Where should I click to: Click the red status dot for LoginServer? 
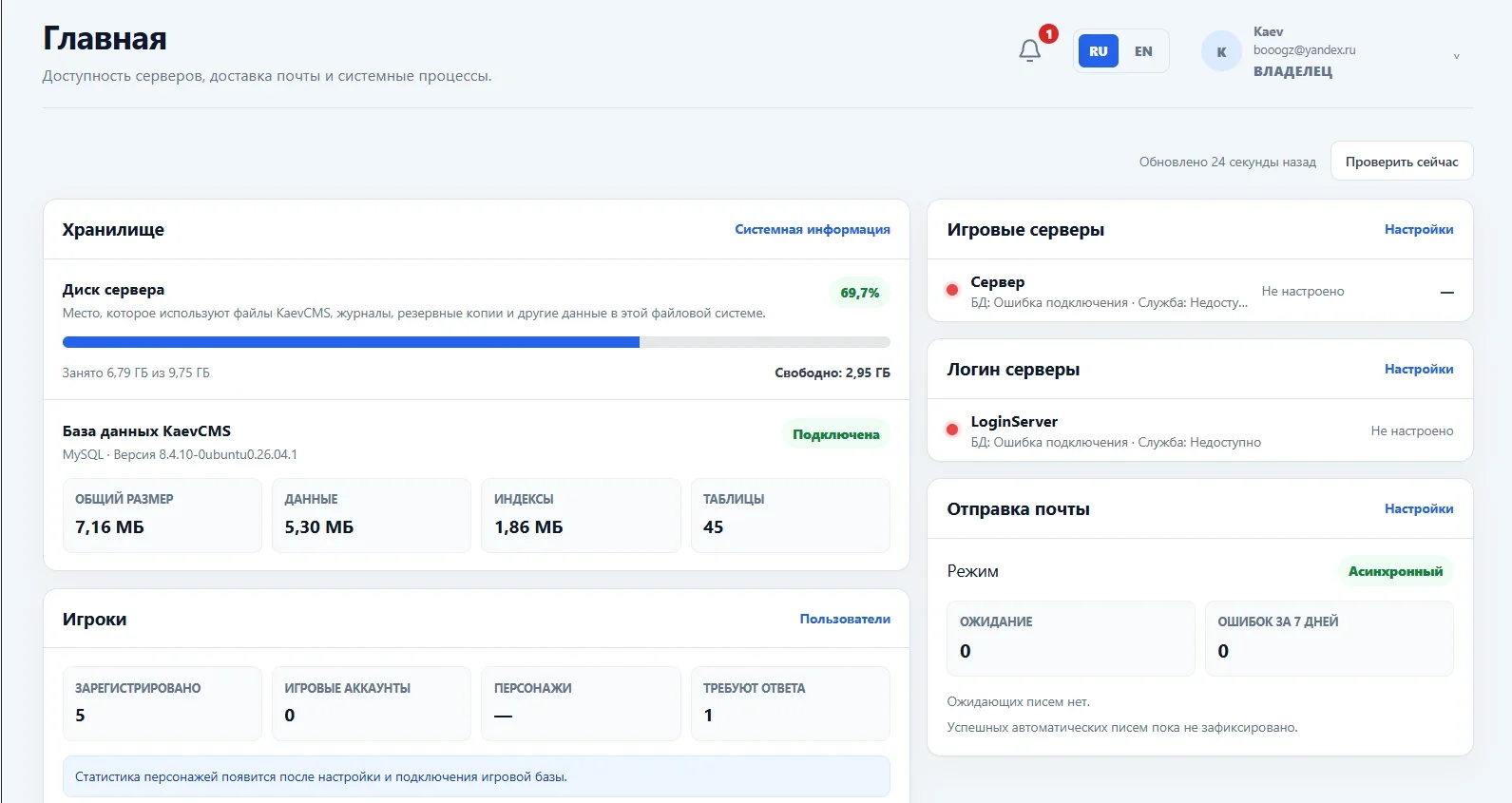[x=952, y=430]
